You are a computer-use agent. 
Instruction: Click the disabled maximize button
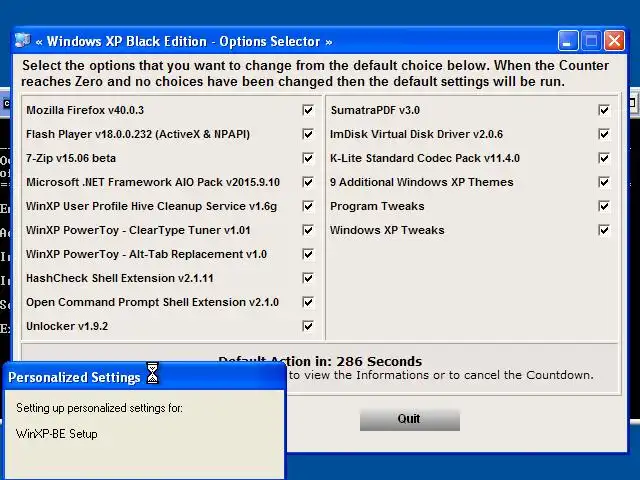click(x=591, y=41)
